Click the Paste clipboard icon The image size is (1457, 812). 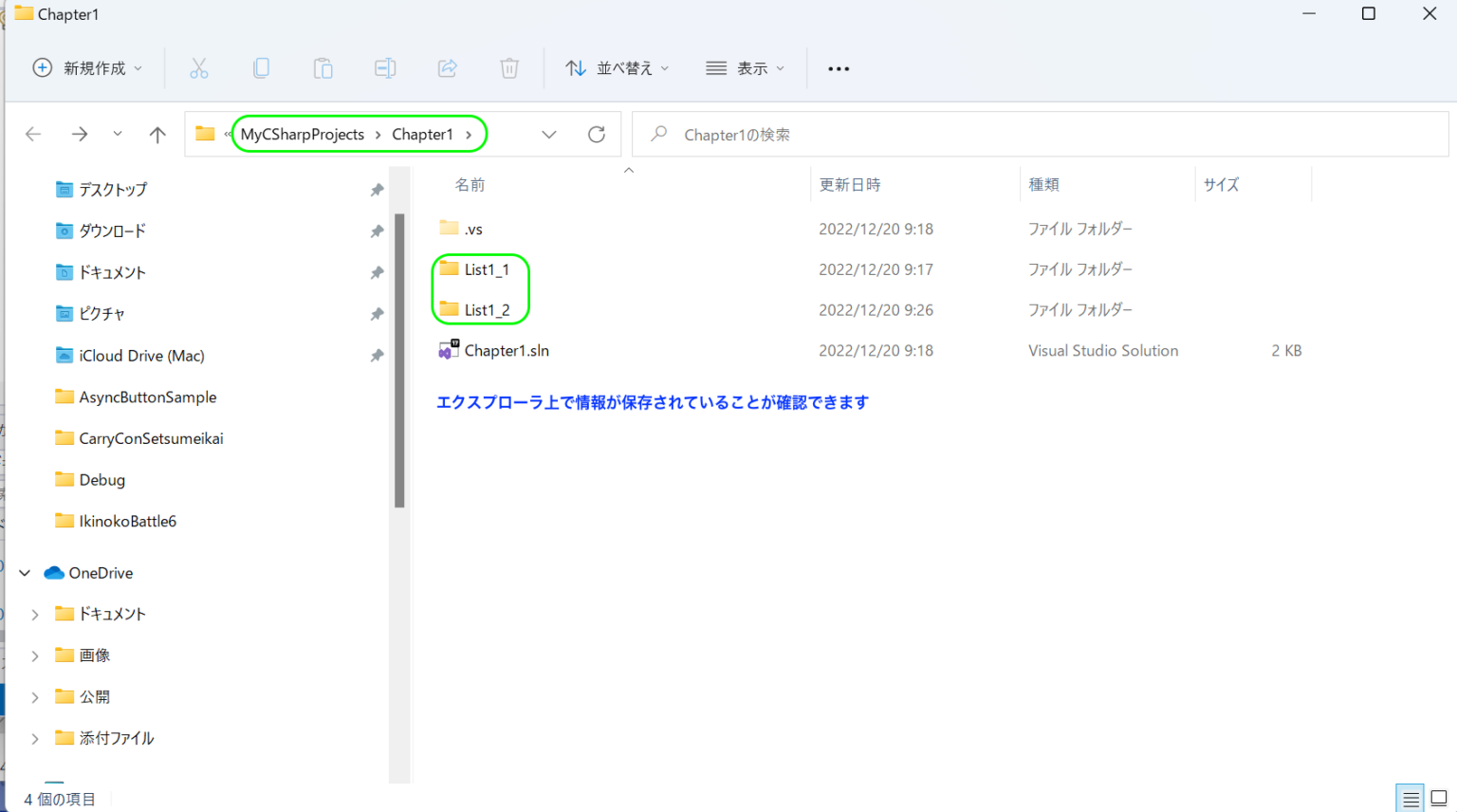[x=323, y=68]
